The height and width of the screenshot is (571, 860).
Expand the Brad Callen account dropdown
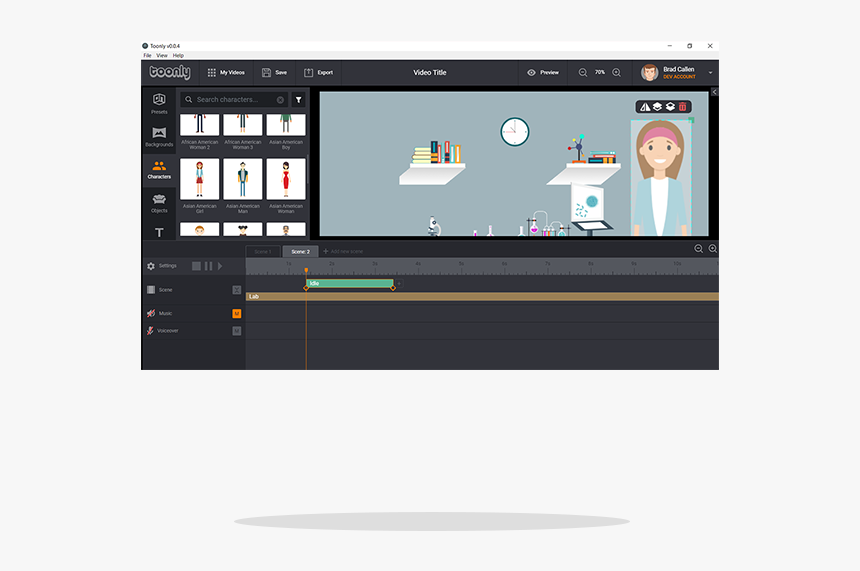[x=710, y=73]
